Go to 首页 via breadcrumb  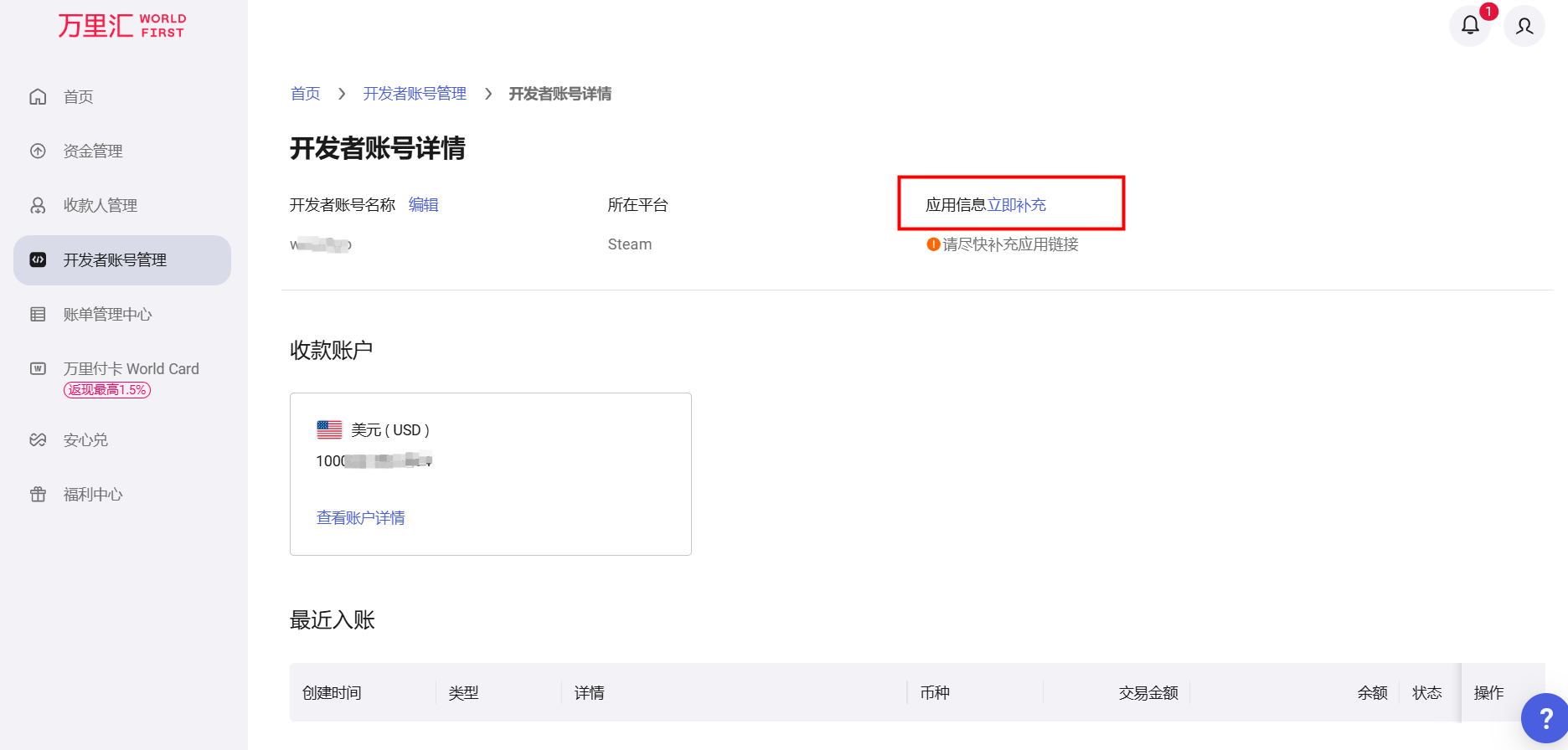click(305, 94)
